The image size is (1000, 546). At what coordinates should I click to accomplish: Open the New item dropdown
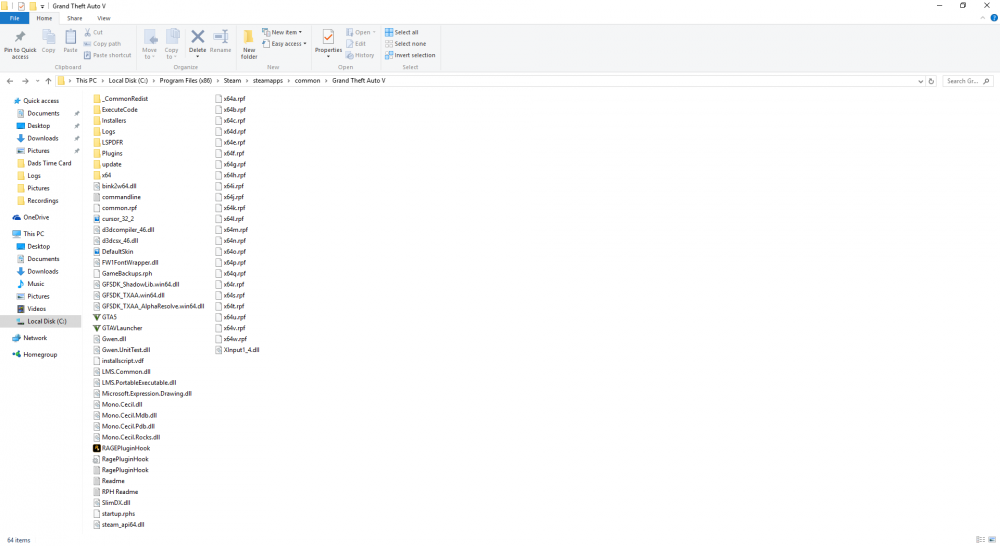[x=282, y=33]
